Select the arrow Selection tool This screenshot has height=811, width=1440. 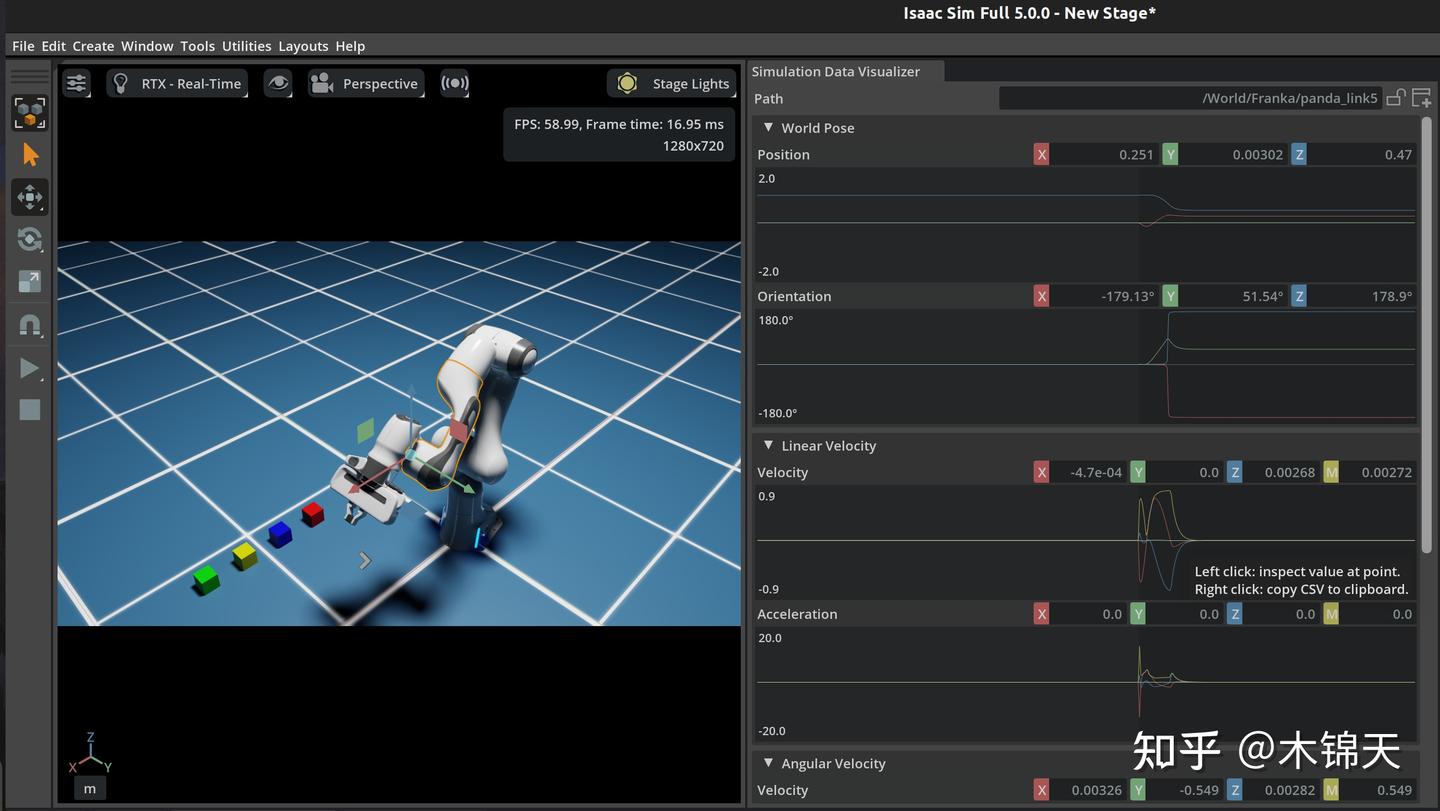click(29, 154)
